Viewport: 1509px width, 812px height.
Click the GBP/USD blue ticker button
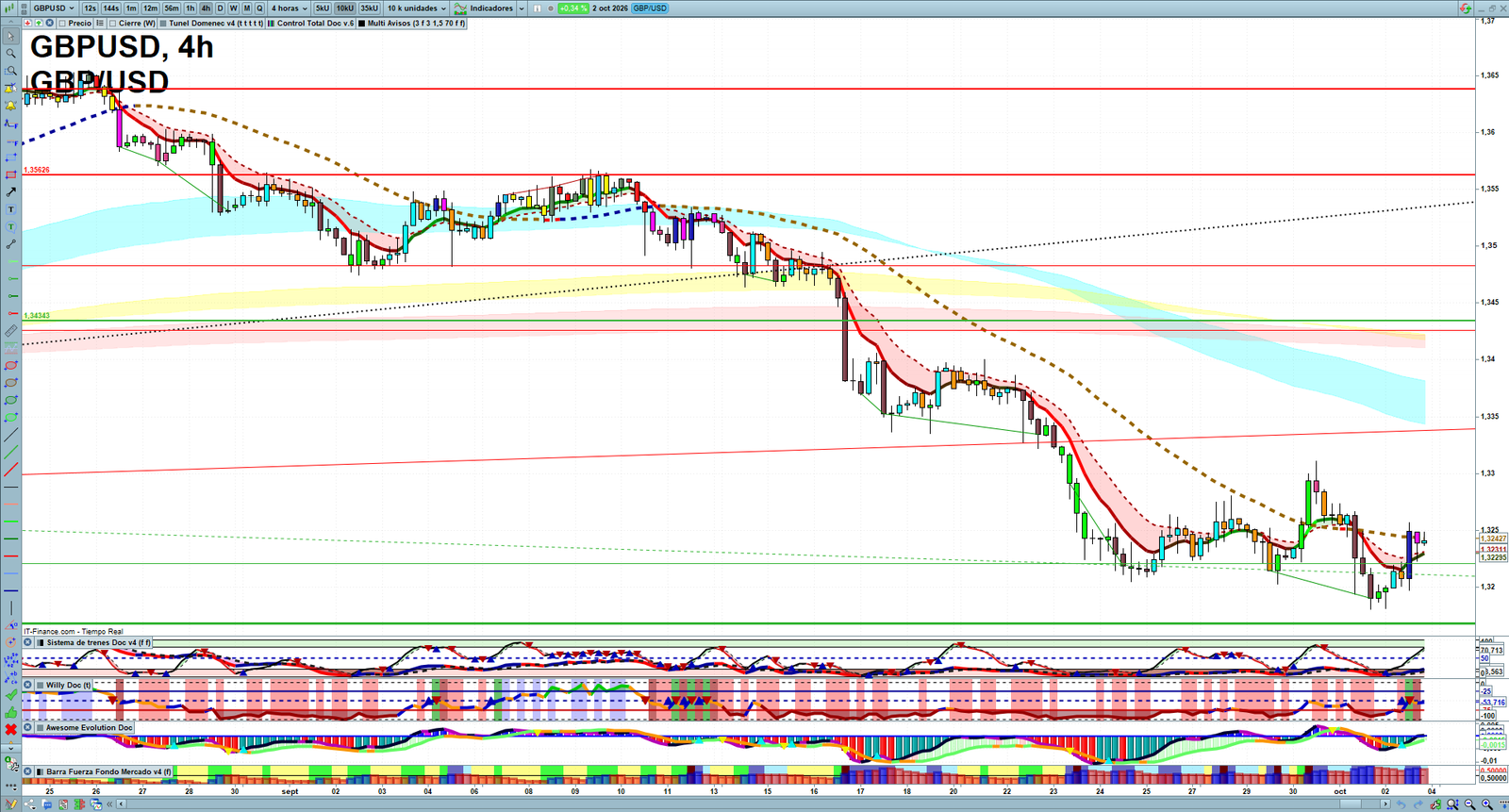(650, 8)
